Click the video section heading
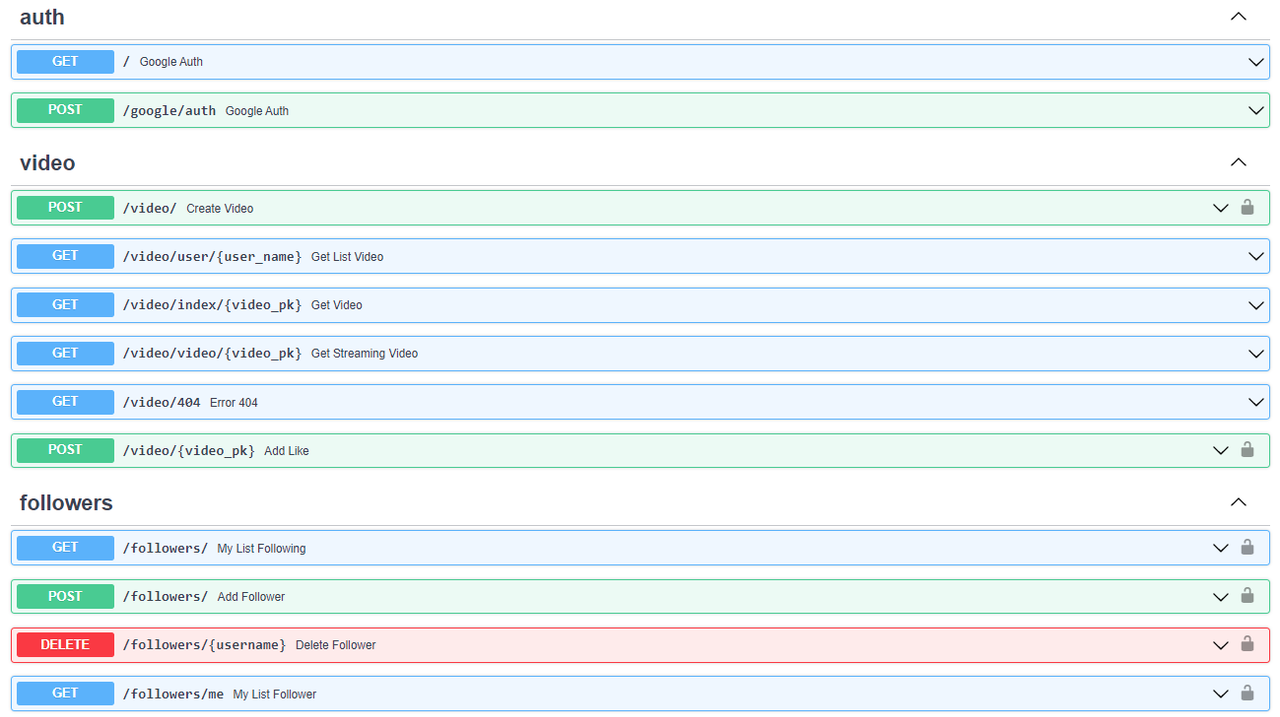This screenshot has height=717, width=1280. [47, 162]
